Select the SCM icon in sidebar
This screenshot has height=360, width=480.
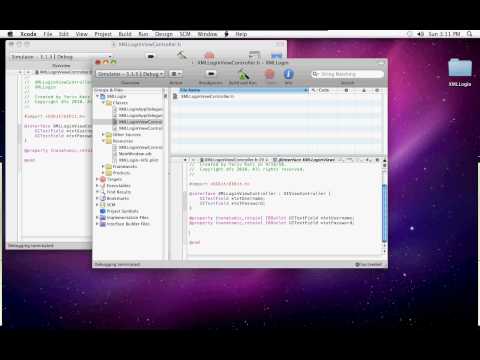[103, 204]
